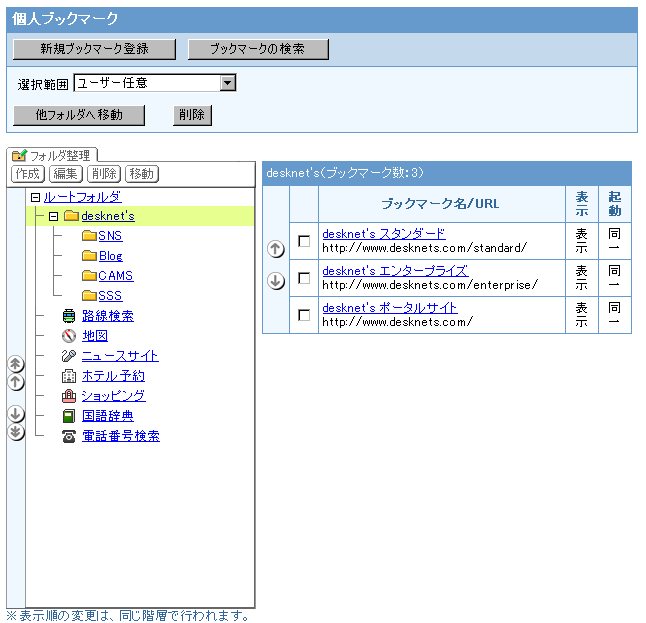Open the ルートフォルダ link
646x623 pixels.
(x=82, y=197)
